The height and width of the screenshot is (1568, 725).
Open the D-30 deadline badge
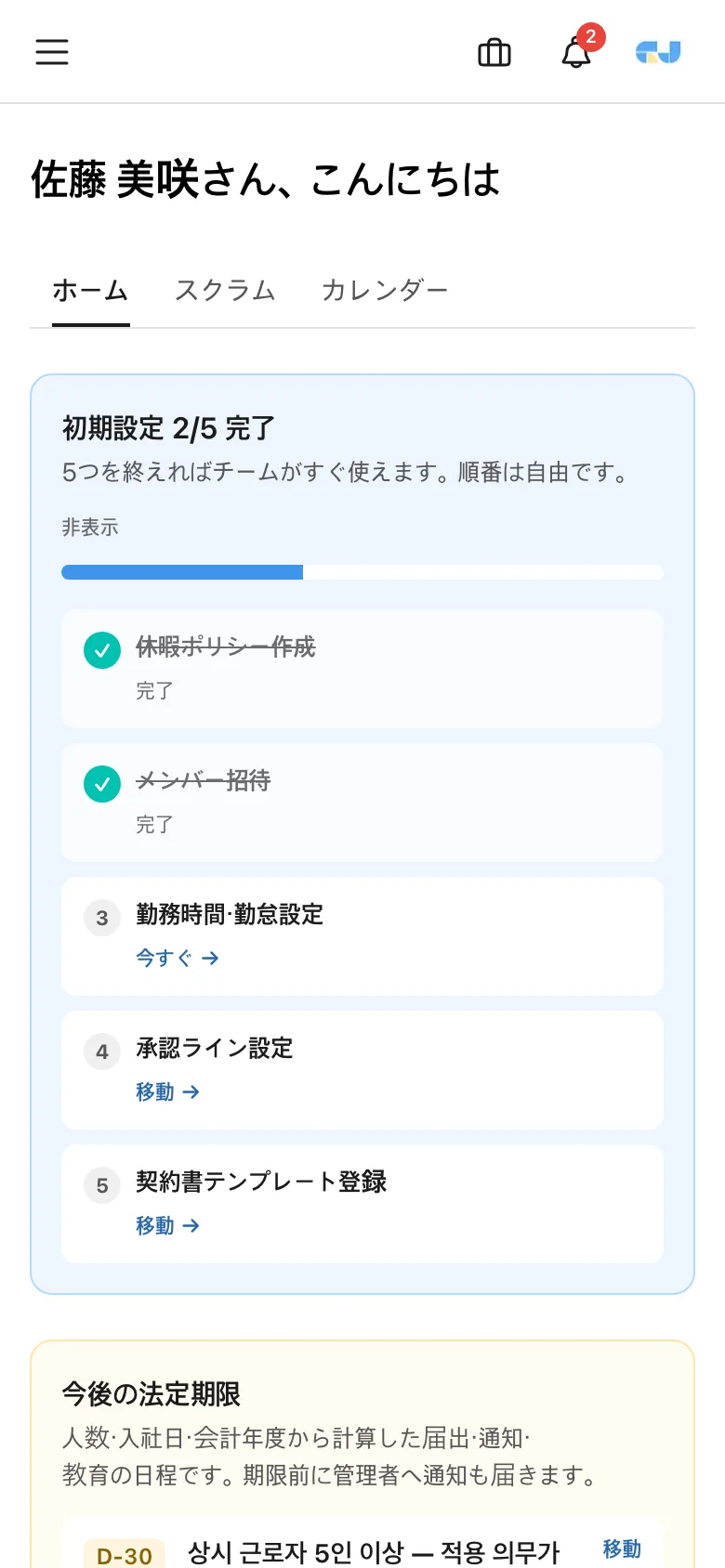click(125, 1555)
